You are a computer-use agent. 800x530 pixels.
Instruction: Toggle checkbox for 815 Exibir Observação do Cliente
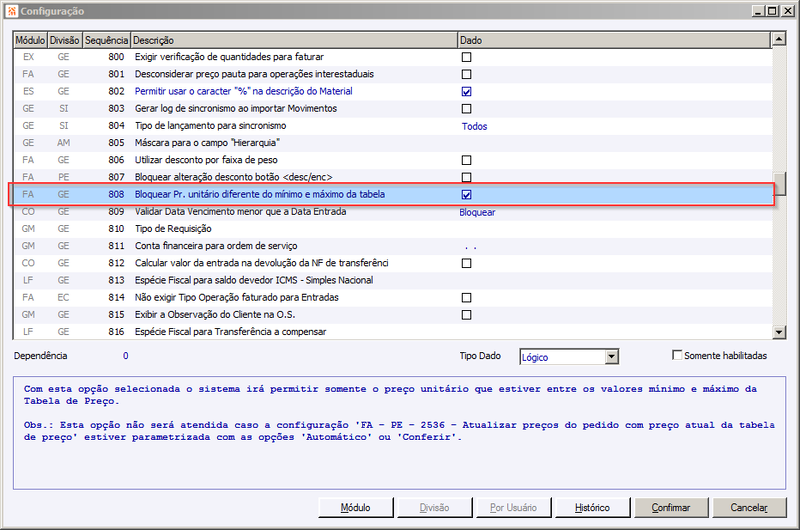tap(466, 315)
